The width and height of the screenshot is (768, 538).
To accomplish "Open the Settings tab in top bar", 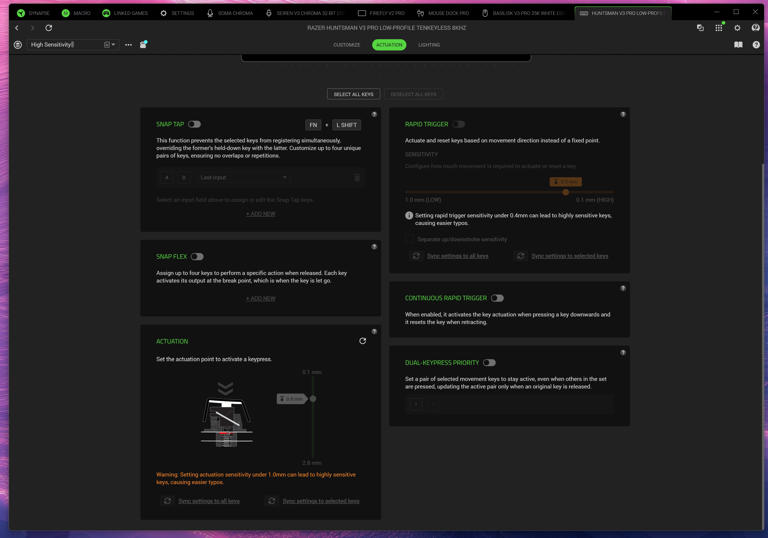I will (177, 13).
